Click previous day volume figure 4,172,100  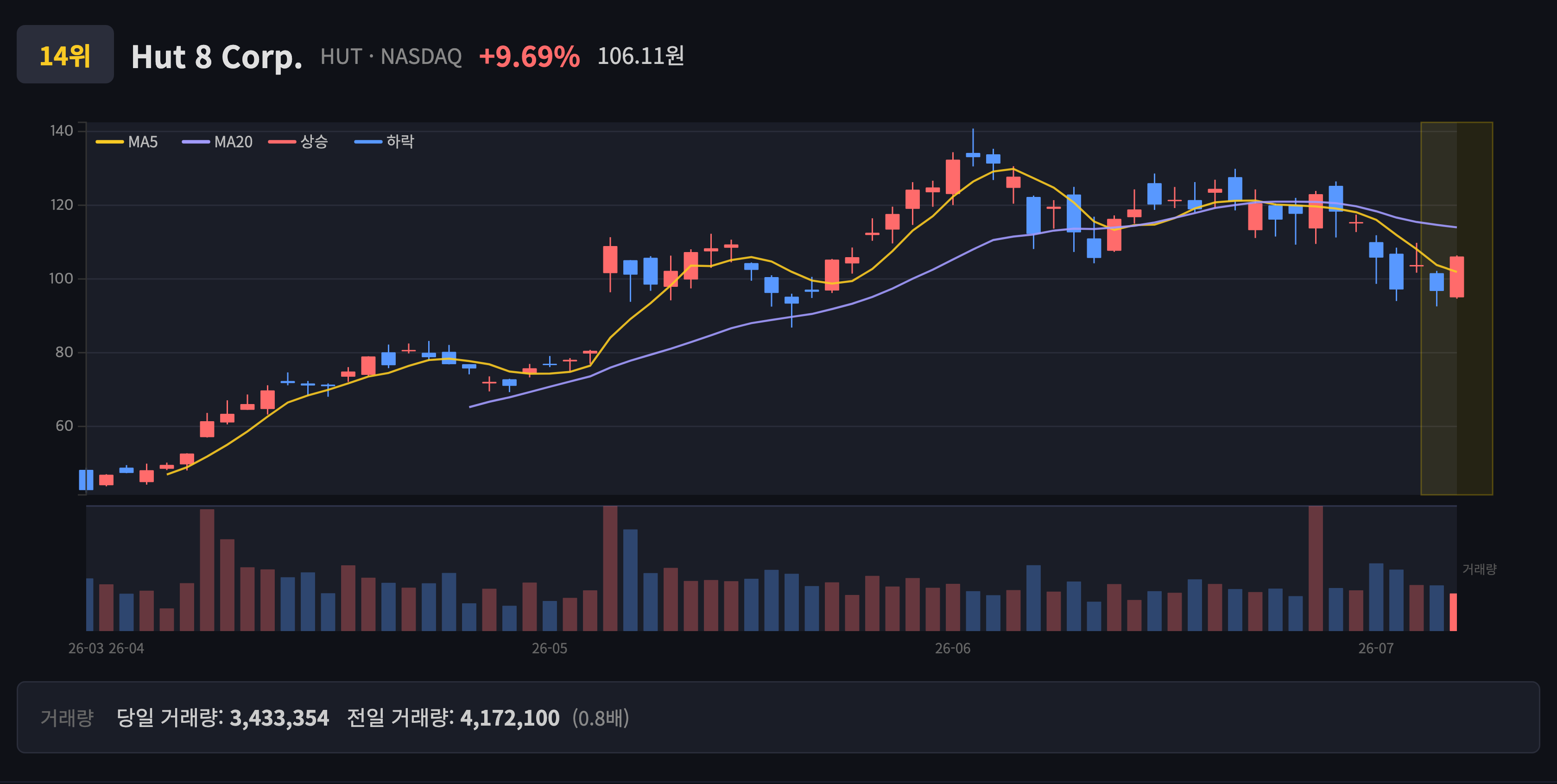point(510,717)
